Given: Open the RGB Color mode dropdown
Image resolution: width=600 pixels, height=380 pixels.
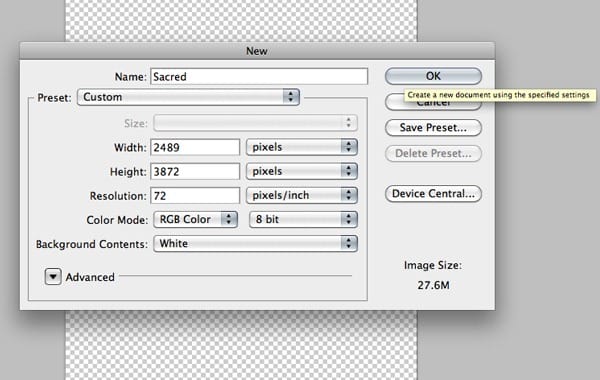Looking at the screenshot, I should (196, 220).
